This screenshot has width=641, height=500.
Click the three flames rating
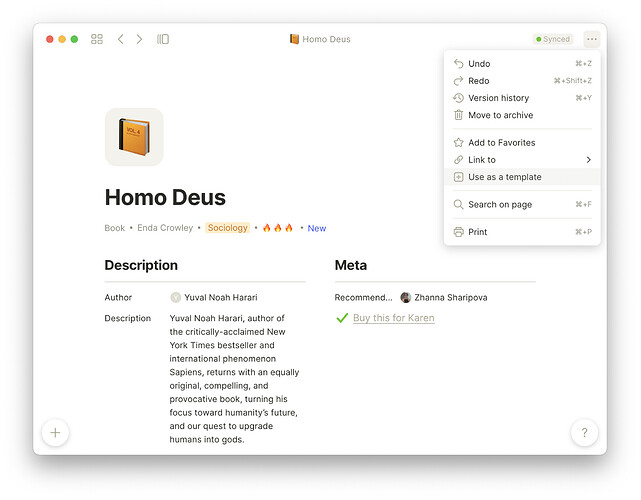coord(278,228)
